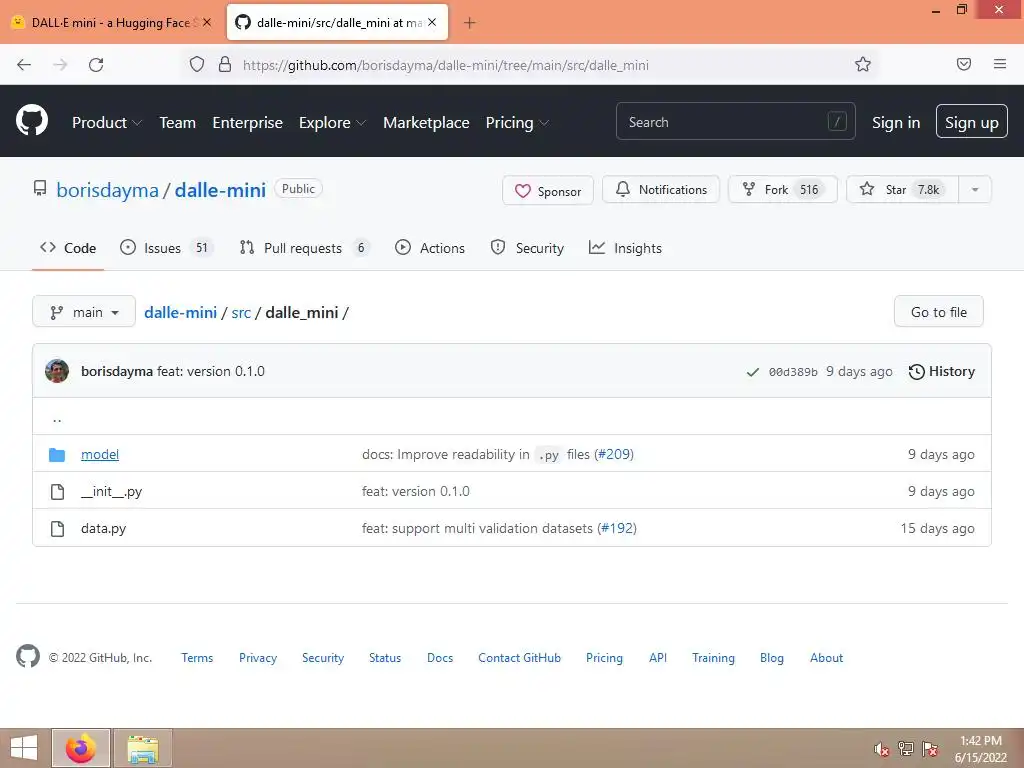This screenshot has width=1024, height=768.
Task: Click the network tray icon
Action: coord(906,749)
